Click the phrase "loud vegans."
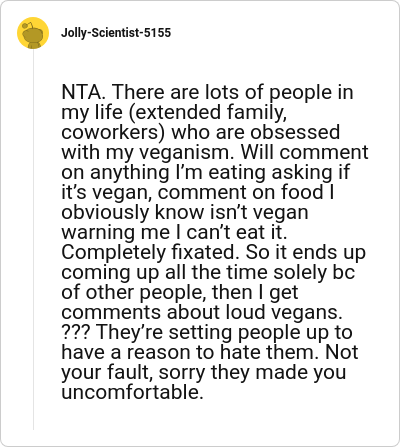The width and height of the screenshot is (400, 447). point(285,312)
